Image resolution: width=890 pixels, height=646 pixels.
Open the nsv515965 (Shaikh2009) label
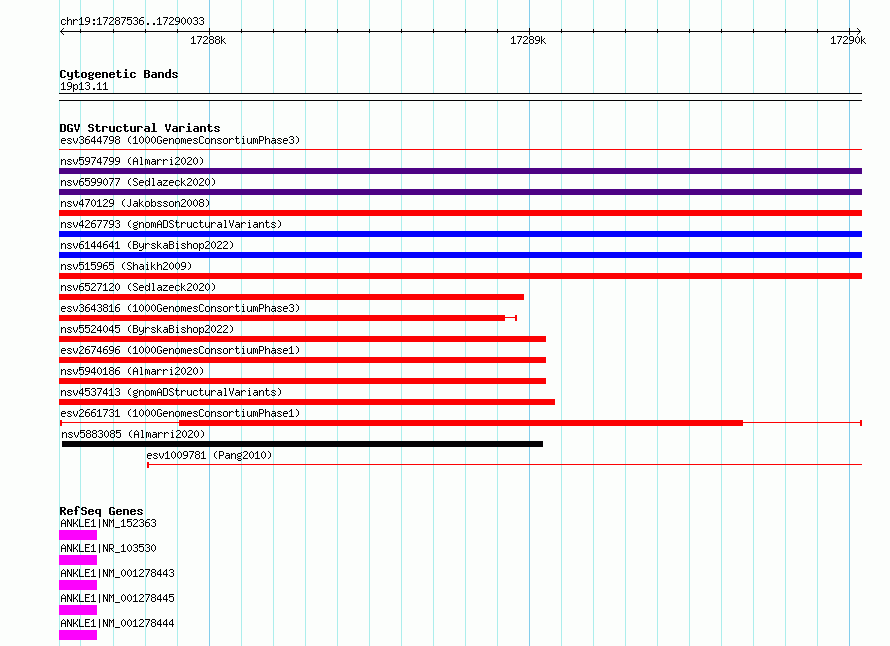[126, 266]
